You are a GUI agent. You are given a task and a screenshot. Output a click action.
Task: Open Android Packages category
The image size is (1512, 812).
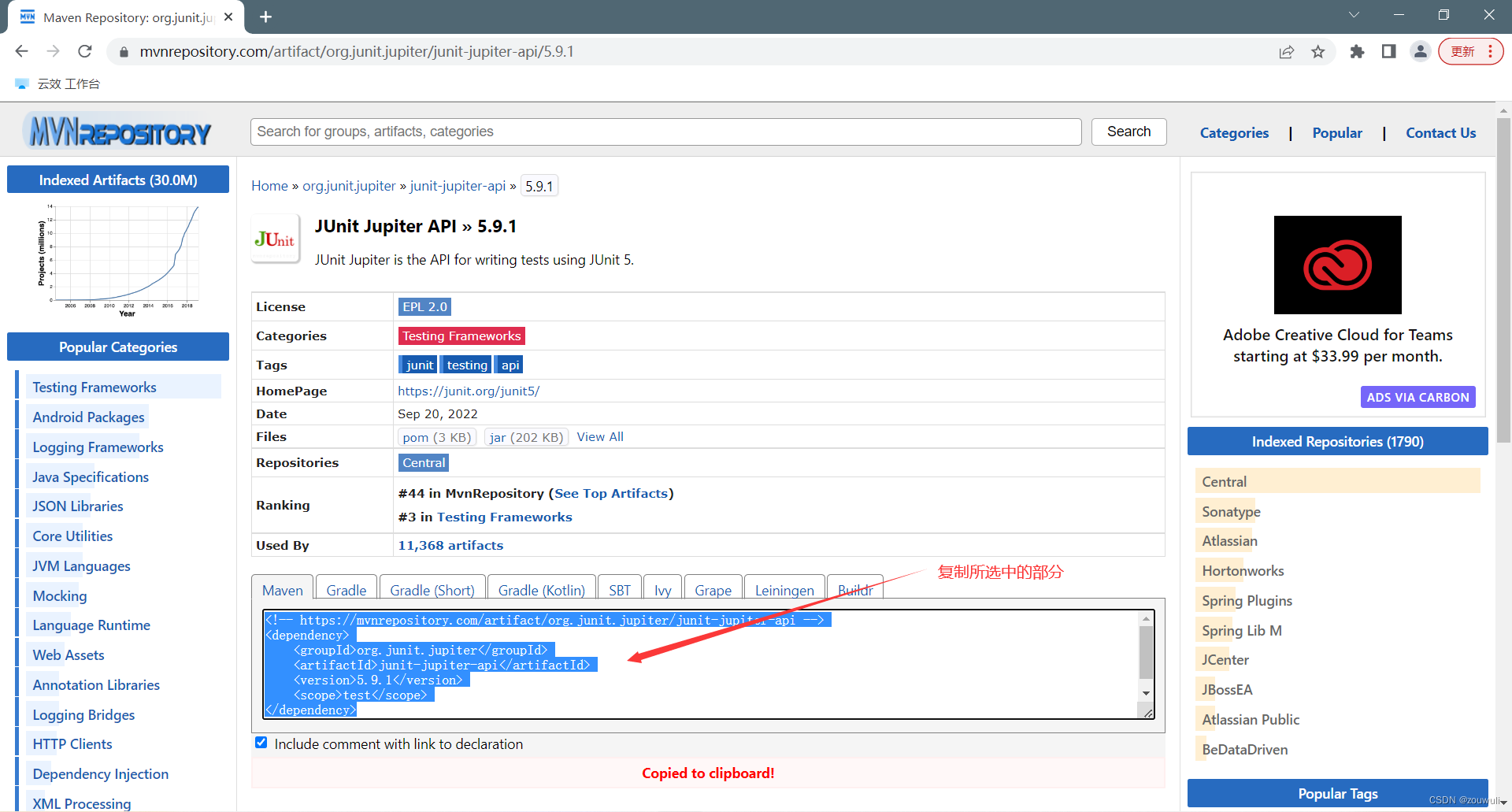88,417
